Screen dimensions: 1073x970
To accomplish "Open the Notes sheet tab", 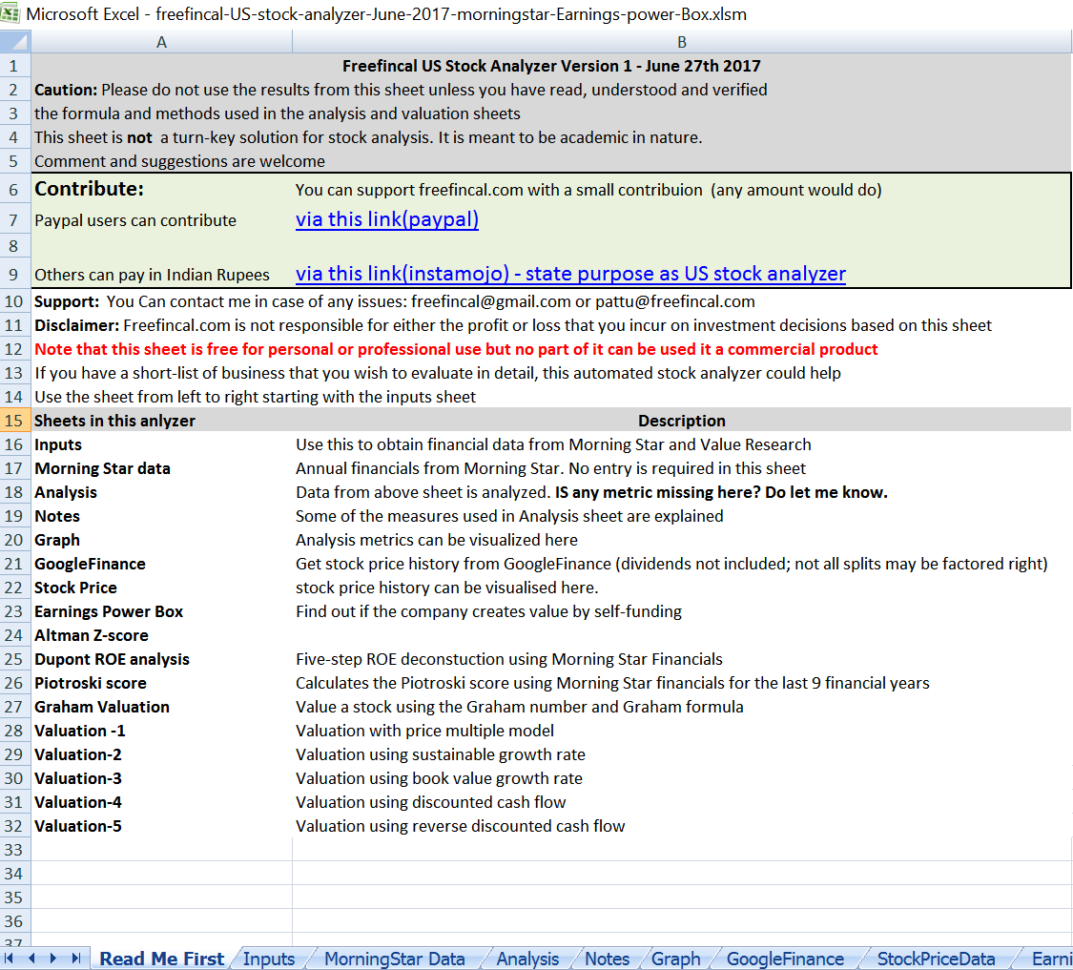I will [606, 958].
